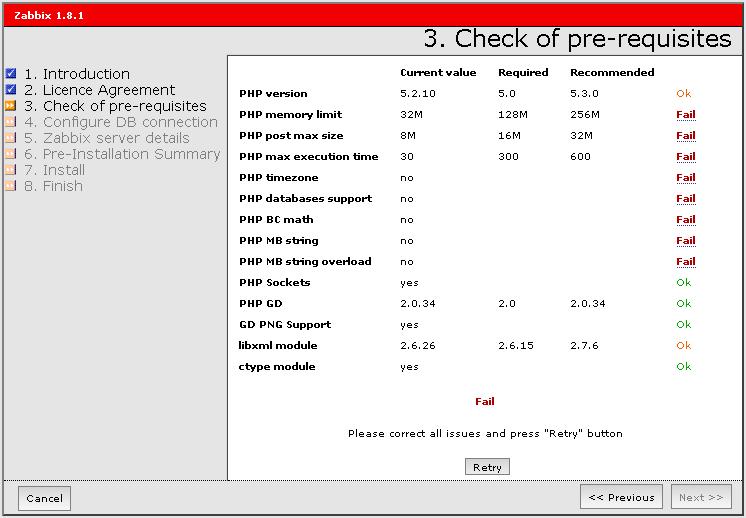Click the Fail link for PHP BC math
The image size is (746, 518).
(685, 220)
